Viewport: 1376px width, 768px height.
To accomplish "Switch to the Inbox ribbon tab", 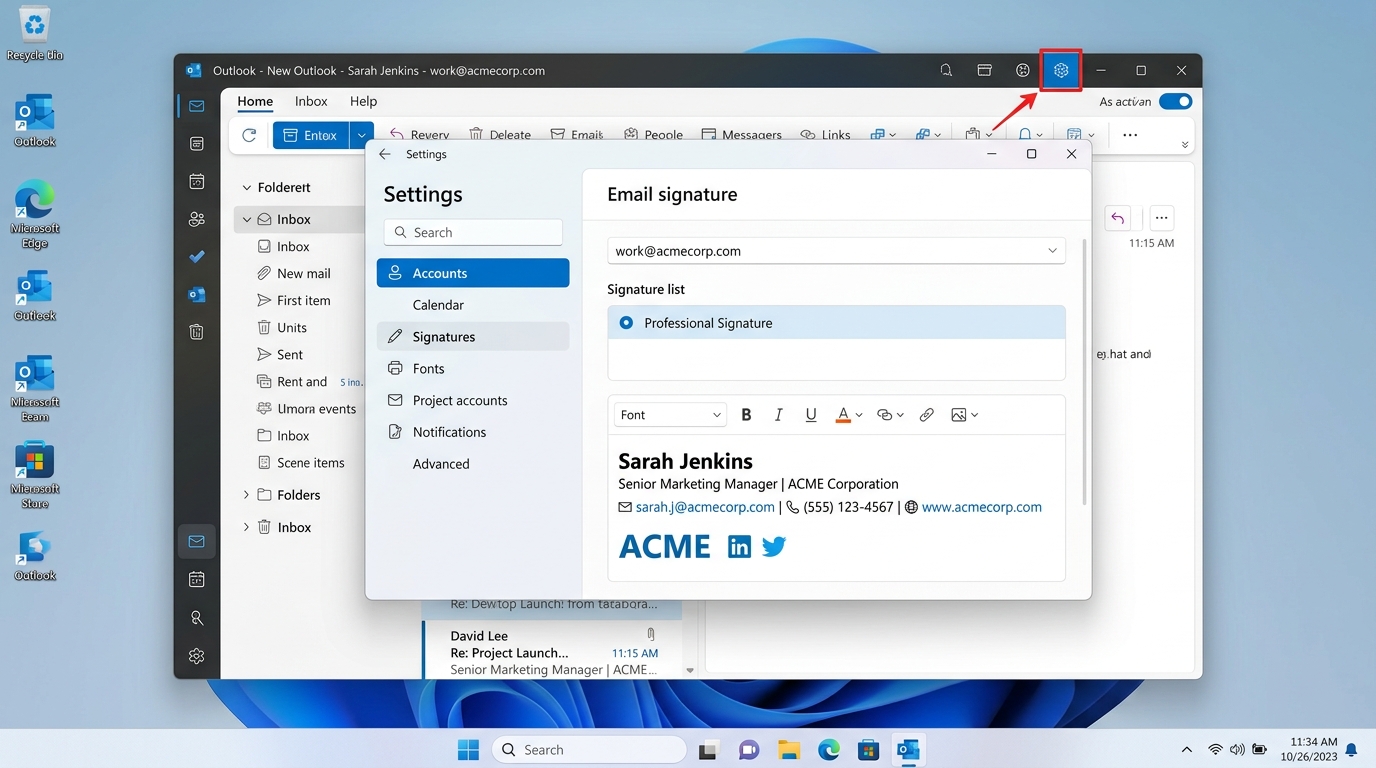I will [x=311, y=101].
